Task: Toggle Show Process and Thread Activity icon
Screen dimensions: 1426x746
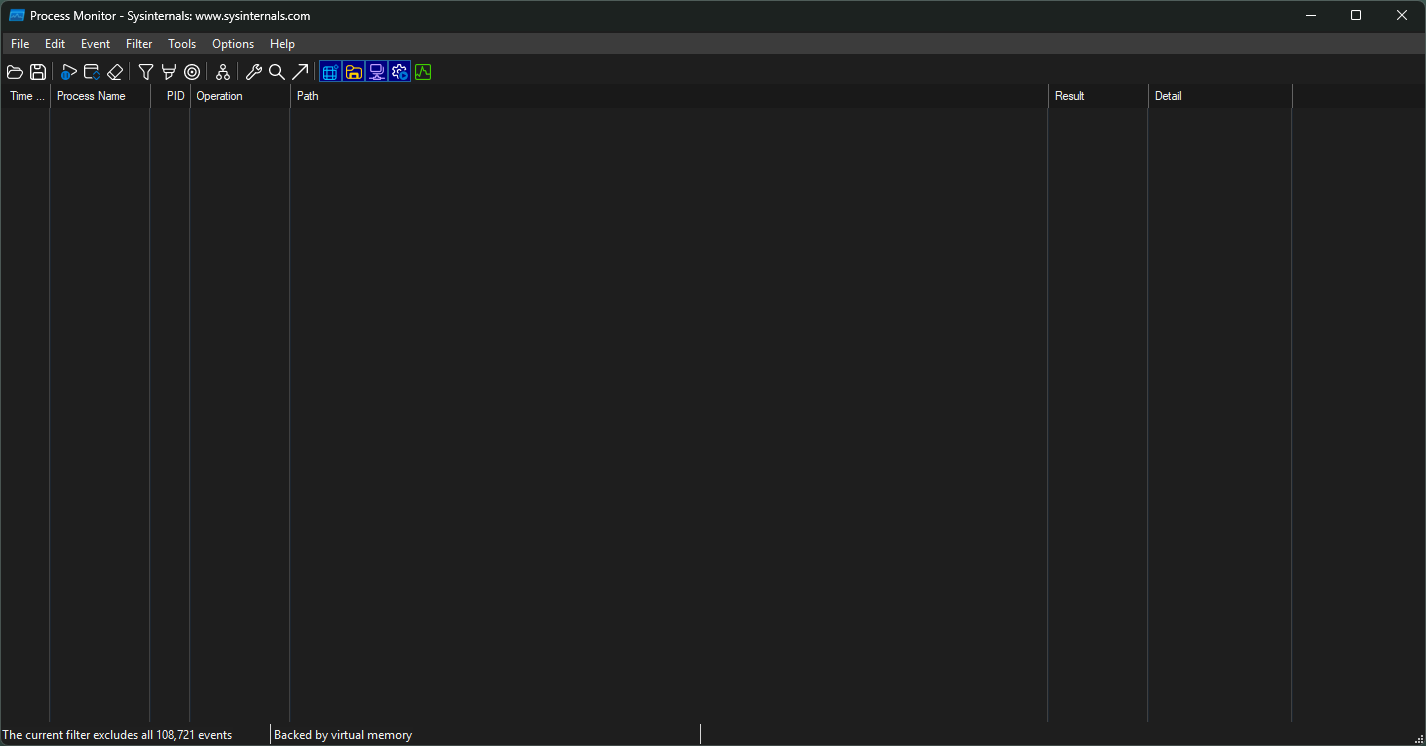Action: coord(399,72)
